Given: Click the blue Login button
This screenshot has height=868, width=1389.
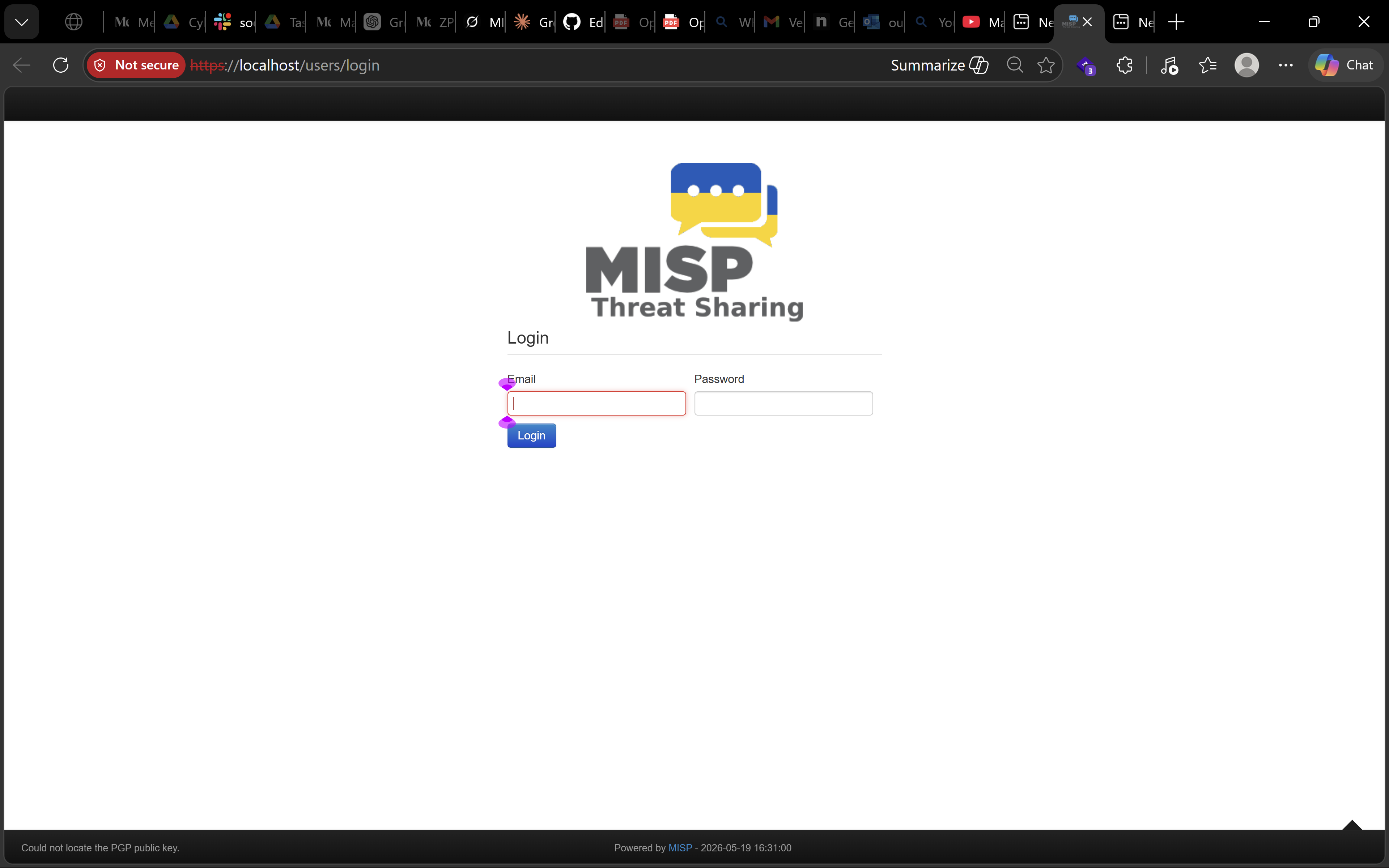Looking at the screenshot, I should [531, 435].
